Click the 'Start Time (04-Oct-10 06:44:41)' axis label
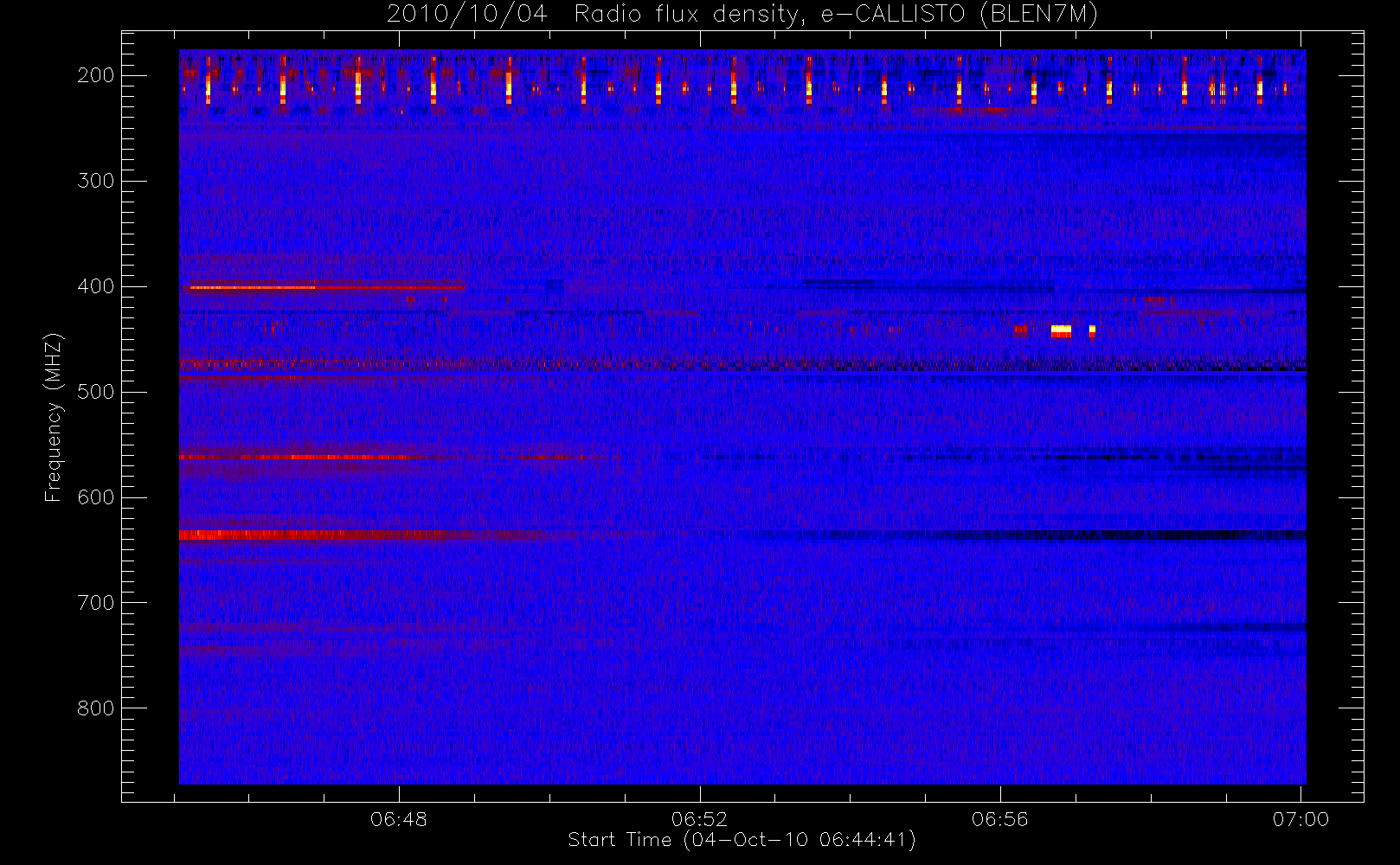 (x=742, y=840)
